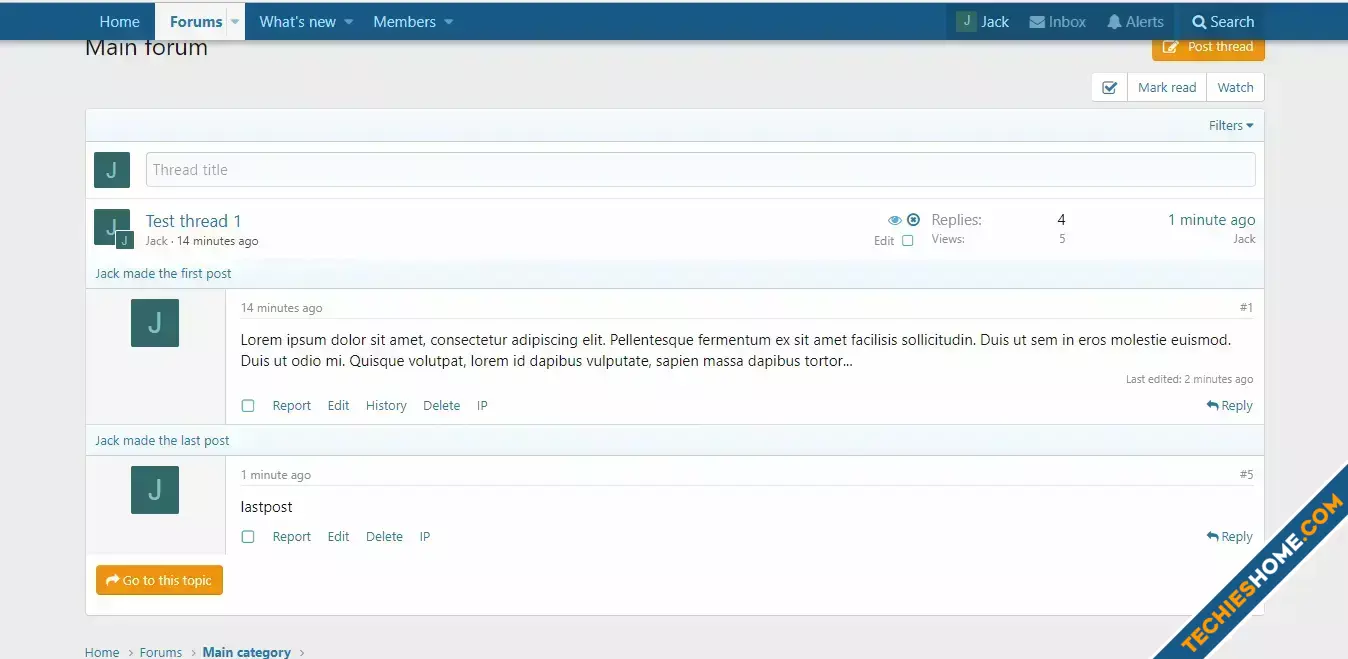Click the reply arrow icon on post #1
Viewport: 1348px width, 659px height.
coord(1212,405)
